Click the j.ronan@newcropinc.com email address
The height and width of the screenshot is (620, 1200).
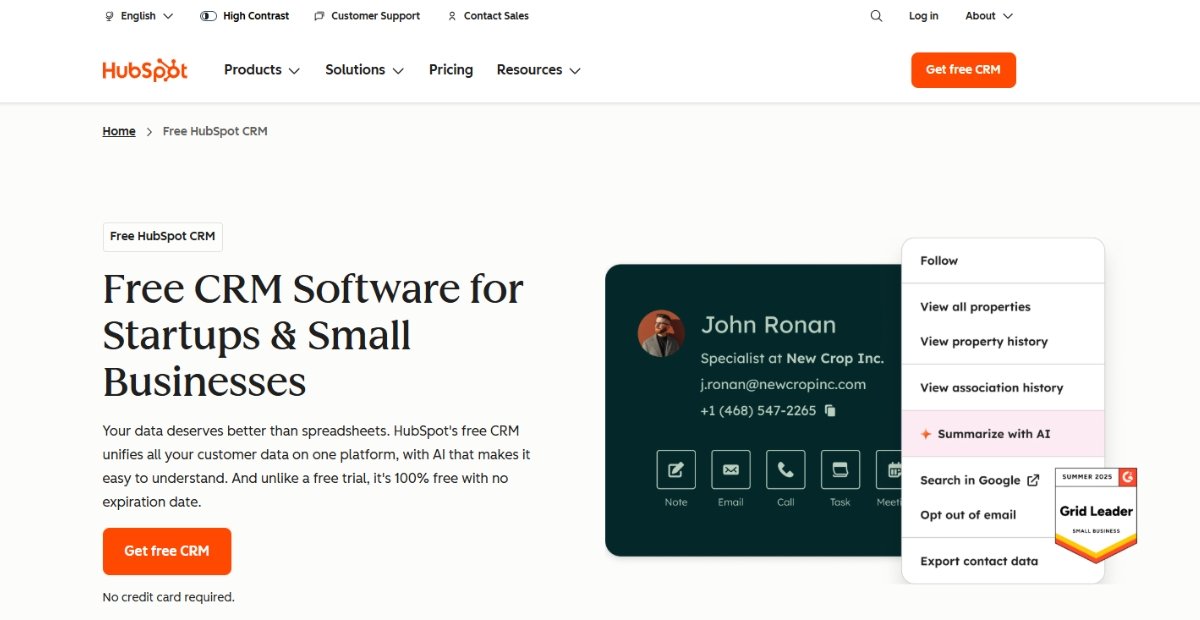click(783, 384)
